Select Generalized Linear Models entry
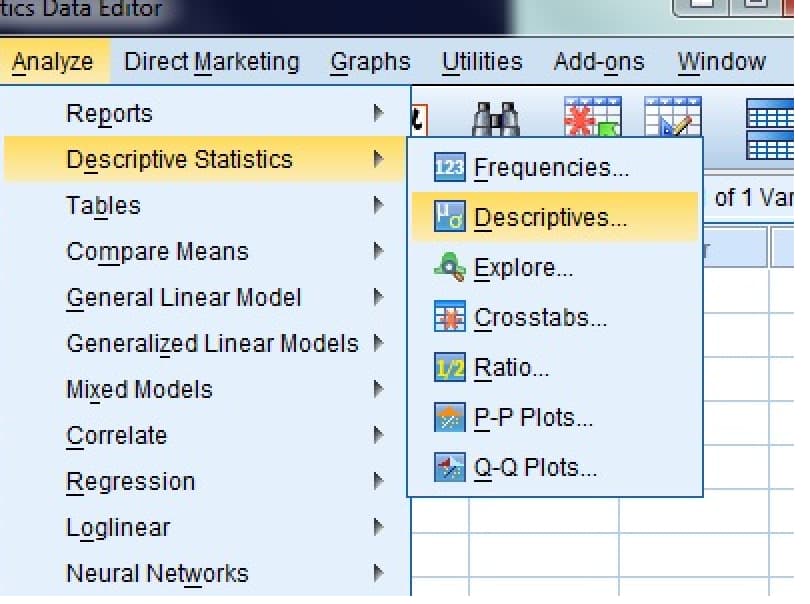The image size is (810, 604). coord(204,343)
